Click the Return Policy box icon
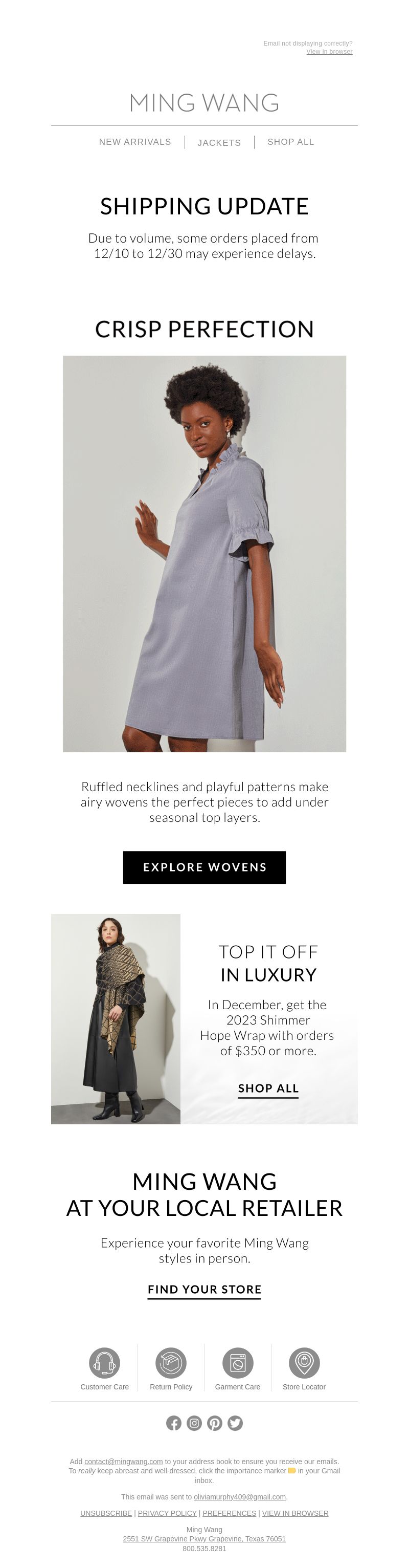This screenshot has width=409, height=1568. (171, 1362)
